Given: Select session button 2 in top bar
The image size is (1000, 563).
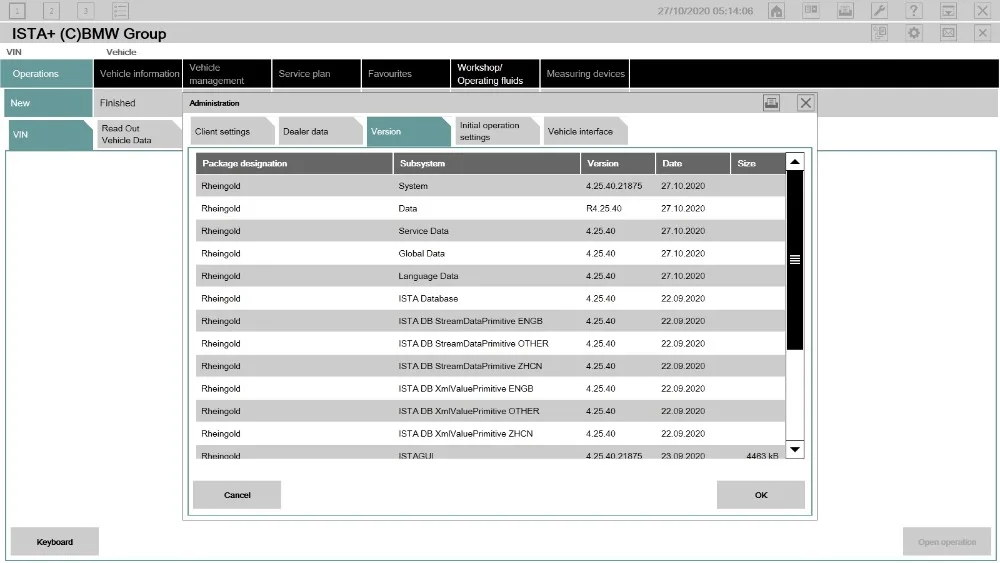Looking at the screenshot, I should click(x=52, y=11).
